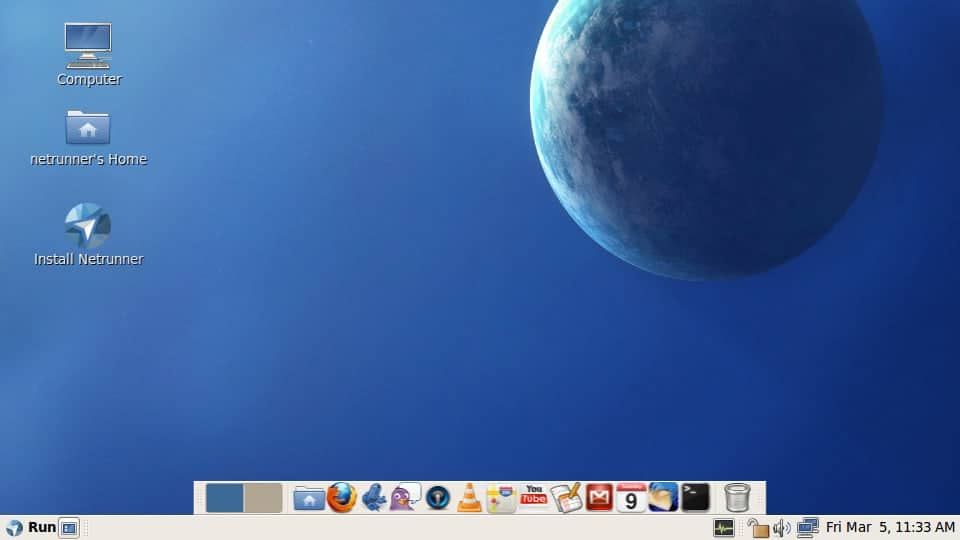
Task: Open the Gmail dock icon
Action: [599, 497]
